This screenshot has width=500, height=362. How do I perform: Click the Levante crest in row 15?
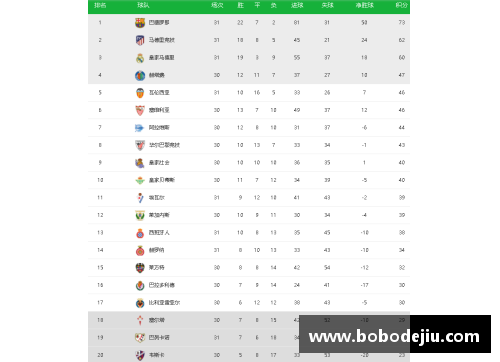click(140, 268)
